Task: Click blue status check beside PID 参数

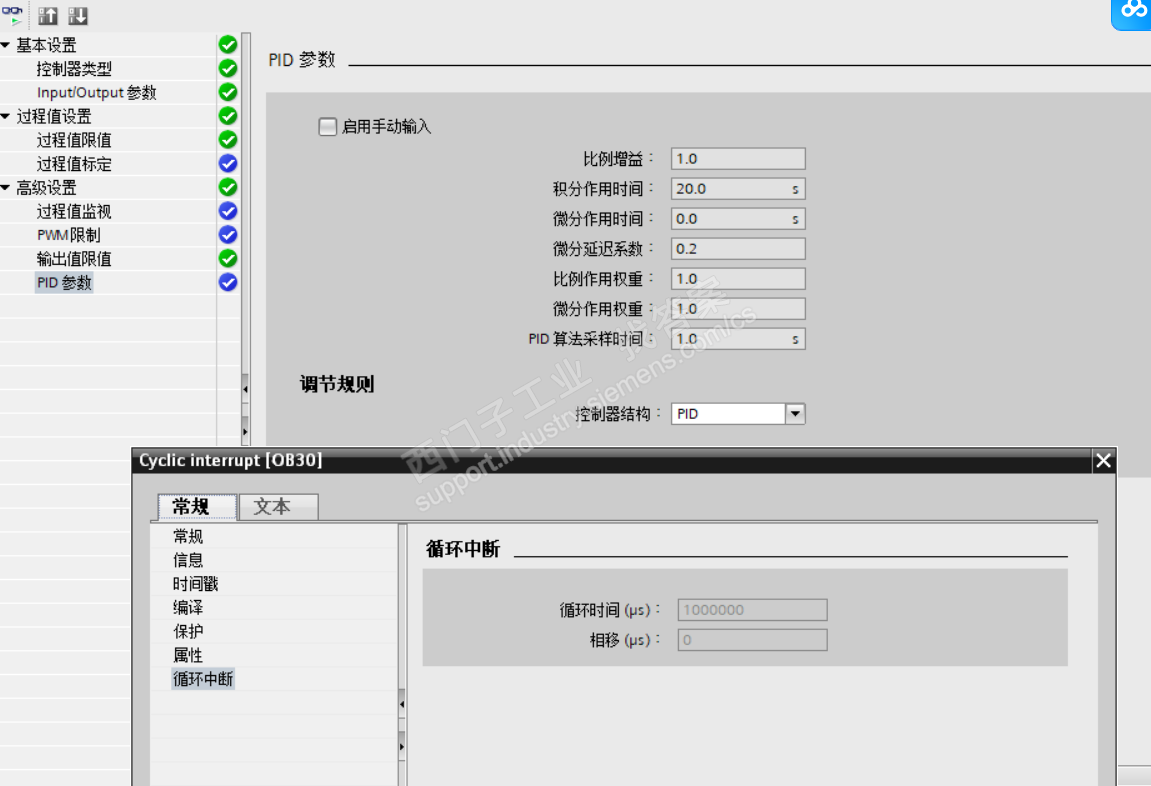Action: (x=228, y=282)
